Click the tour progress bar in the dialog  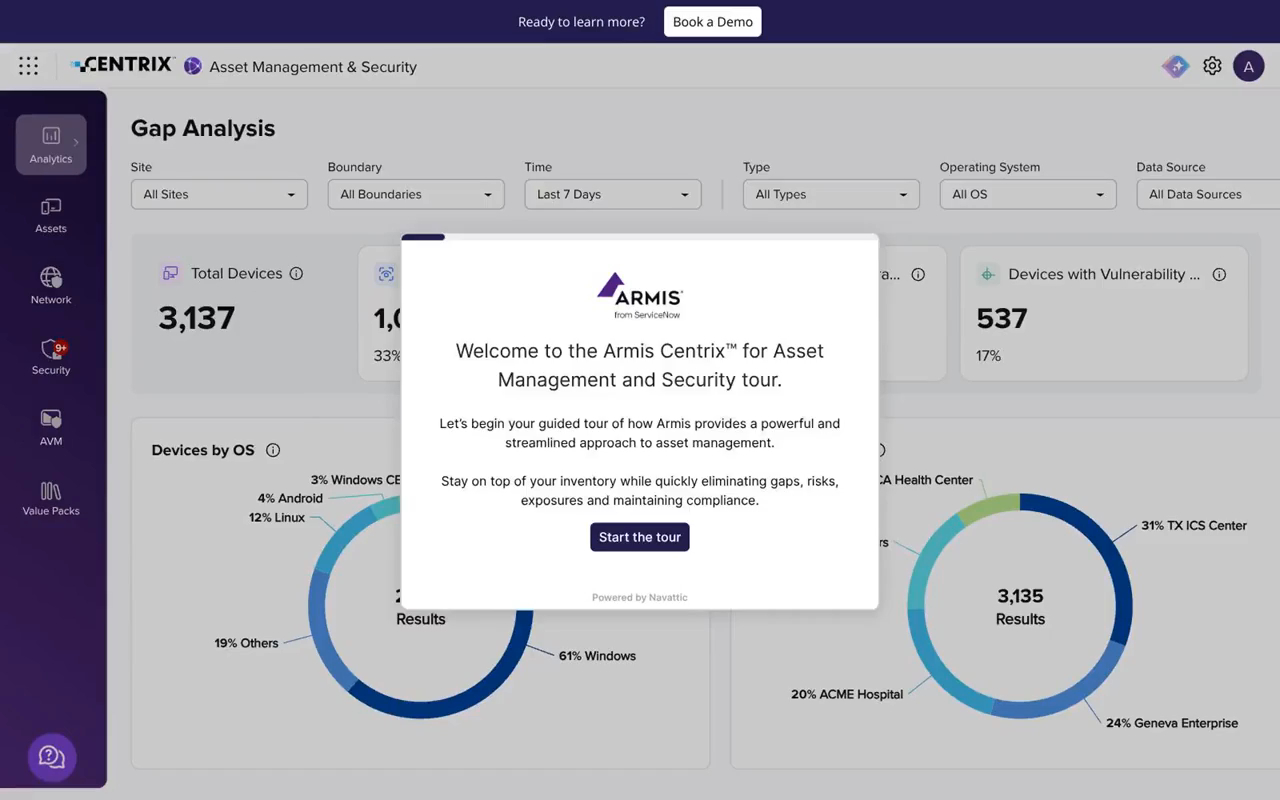coord(640,237)
